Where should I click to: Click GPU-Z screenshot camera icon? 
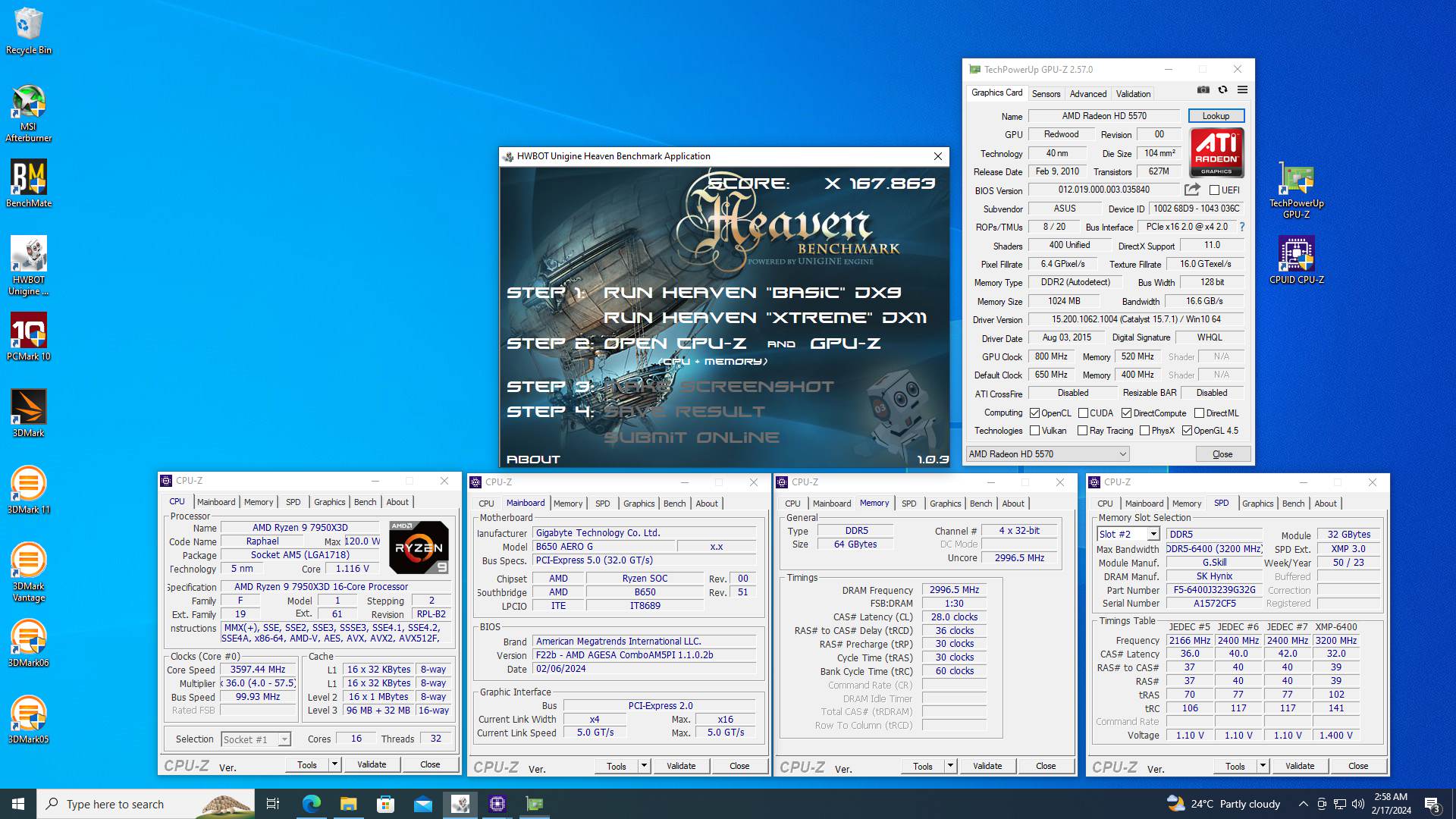point(1203,89)
